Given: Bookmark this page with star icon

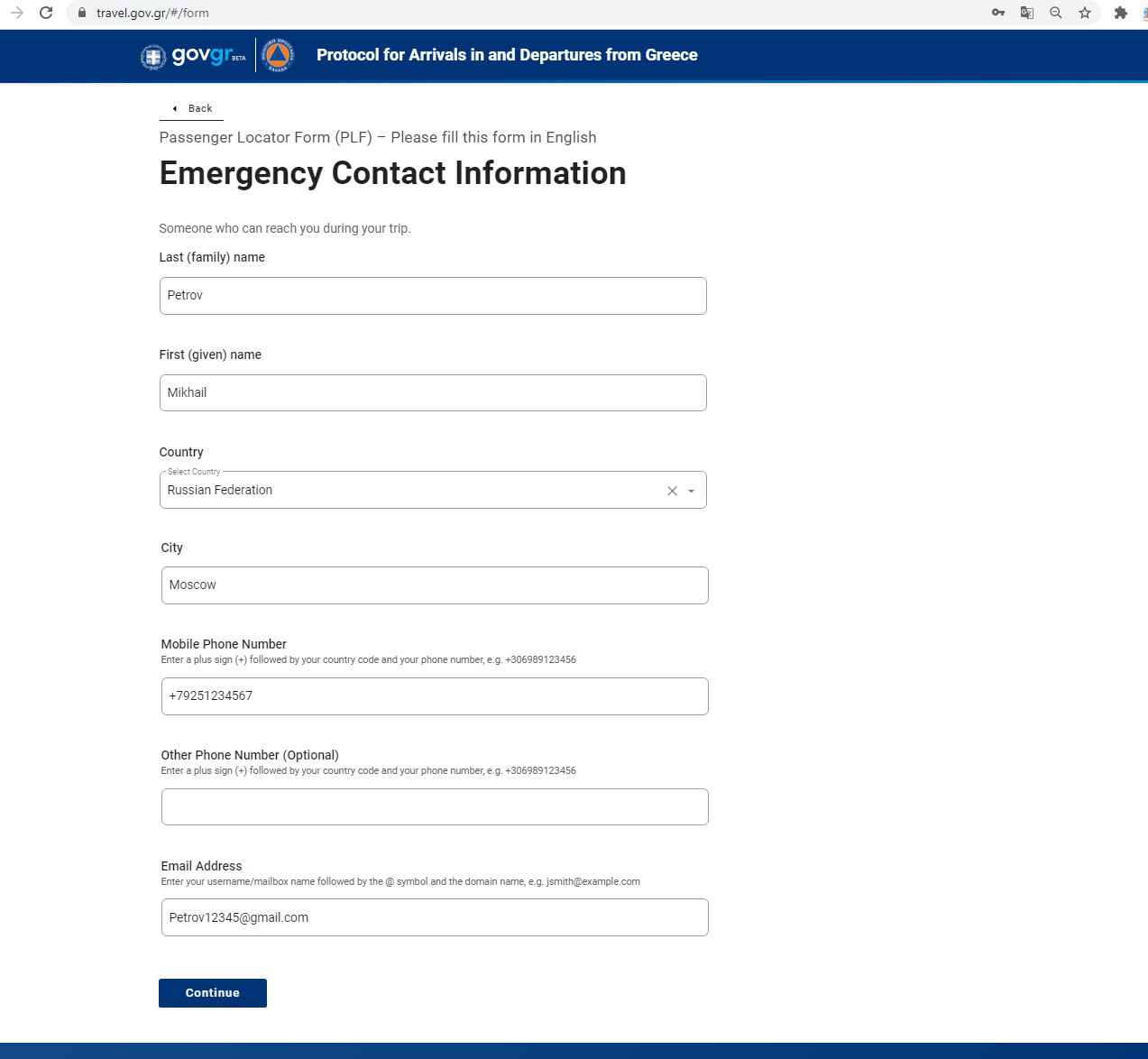Looking at the screenshot, I should pyautogui.click(x=1085, y=13).
